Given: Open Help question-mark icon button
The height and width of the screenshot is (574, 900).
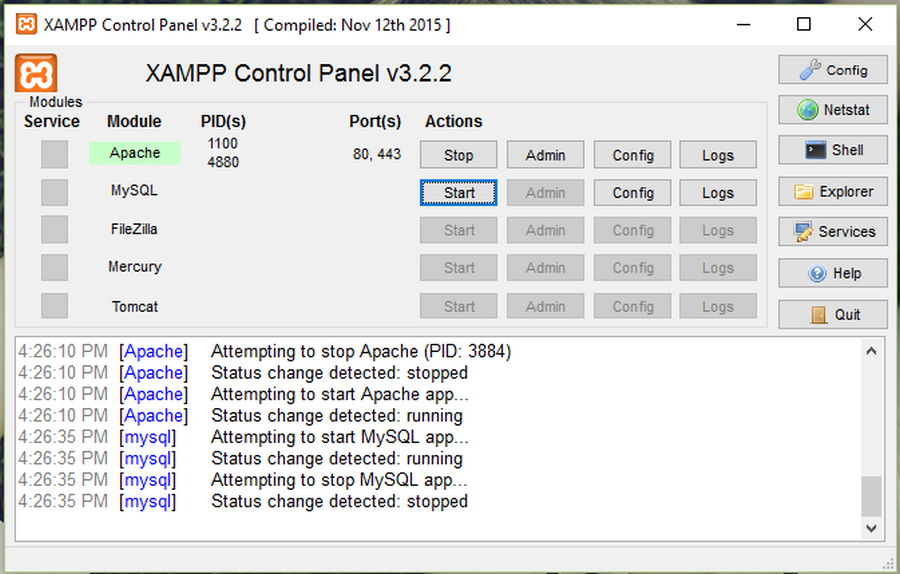Looking at the screenshot, I should coord(832,273).
